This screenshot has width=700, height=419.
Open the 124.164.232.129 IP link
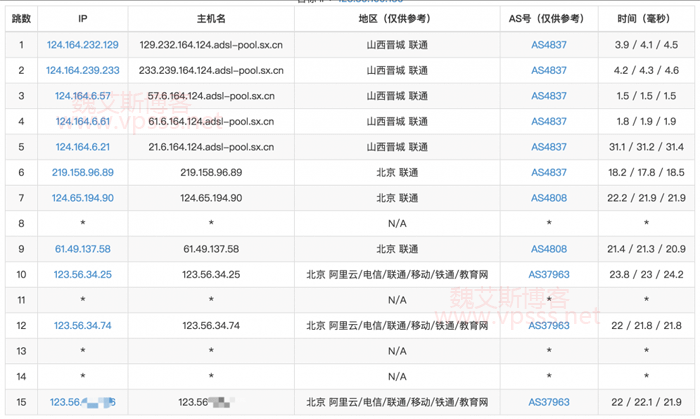coord(83,45)
